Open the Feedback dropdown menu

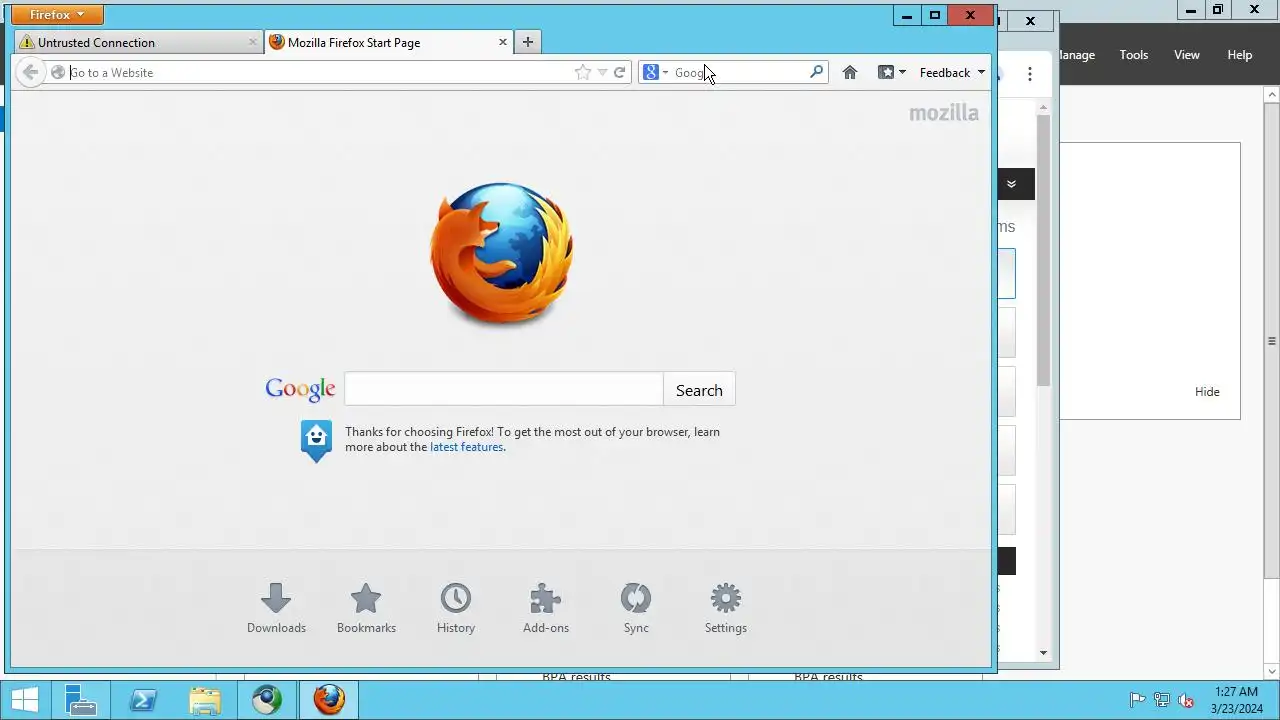click(952, 72)
